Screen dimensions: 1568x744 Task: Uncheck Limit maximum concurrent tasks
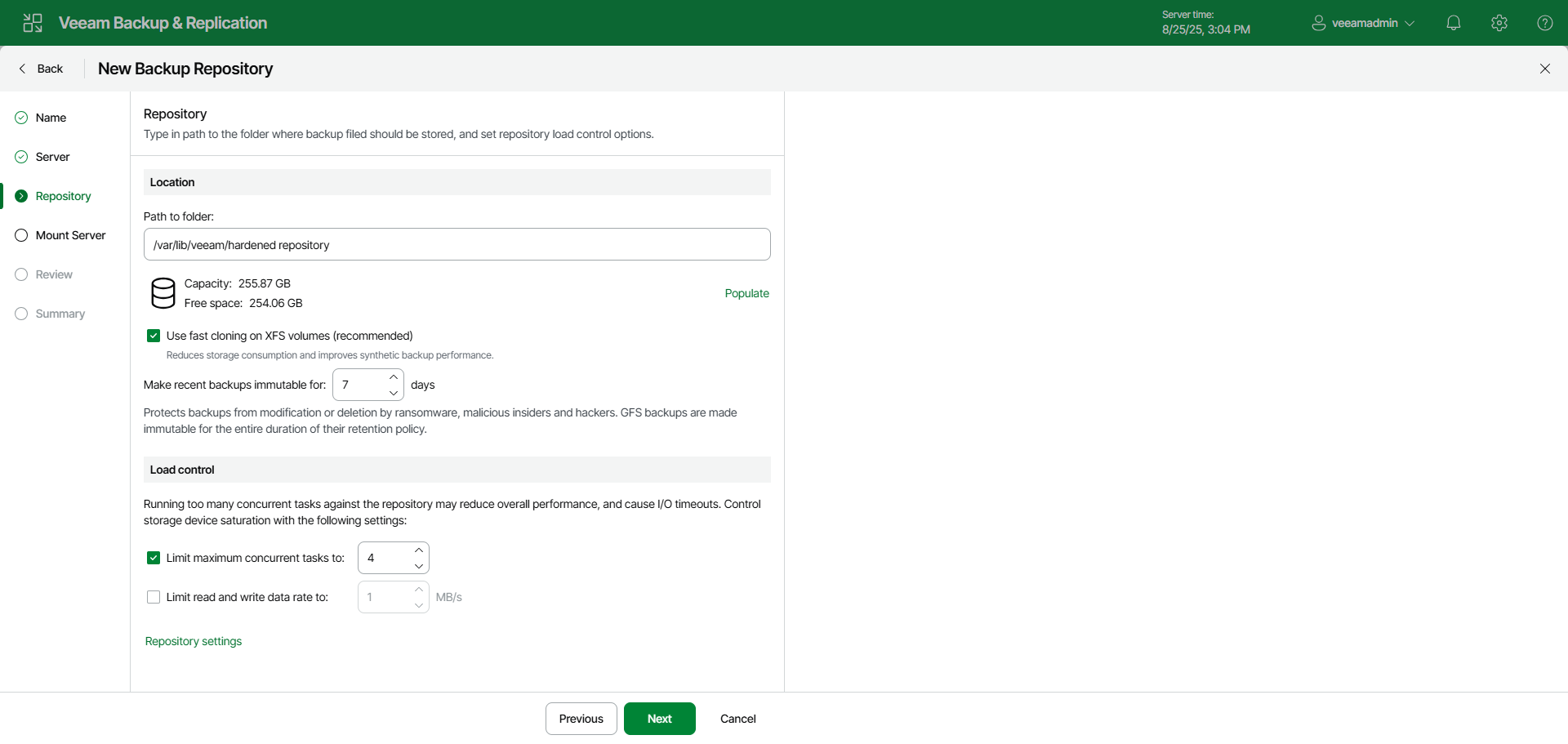(x=154, y=558)
